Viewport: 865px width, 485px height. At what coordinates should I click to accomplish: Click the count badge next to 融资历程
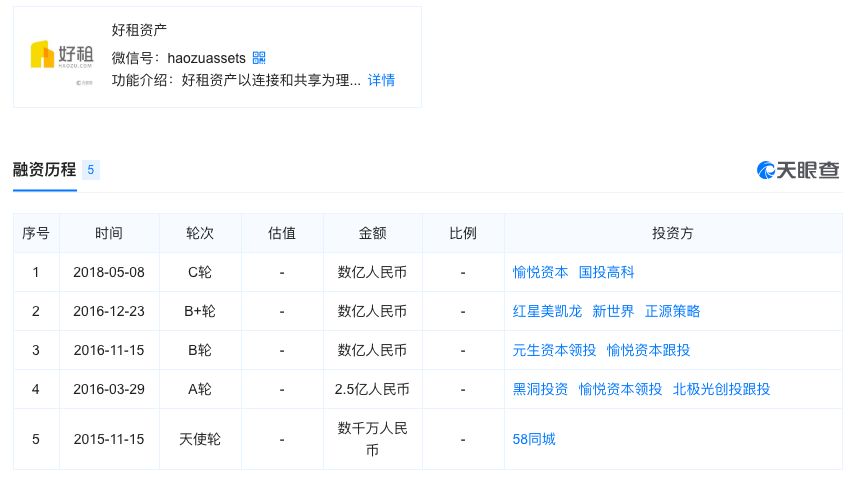coord(90,170)
